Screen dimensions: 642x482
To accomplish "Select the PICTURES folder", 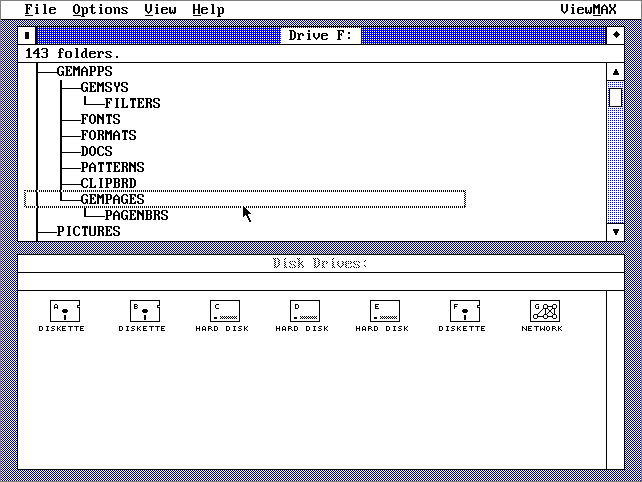I will (x=88, y=231).
